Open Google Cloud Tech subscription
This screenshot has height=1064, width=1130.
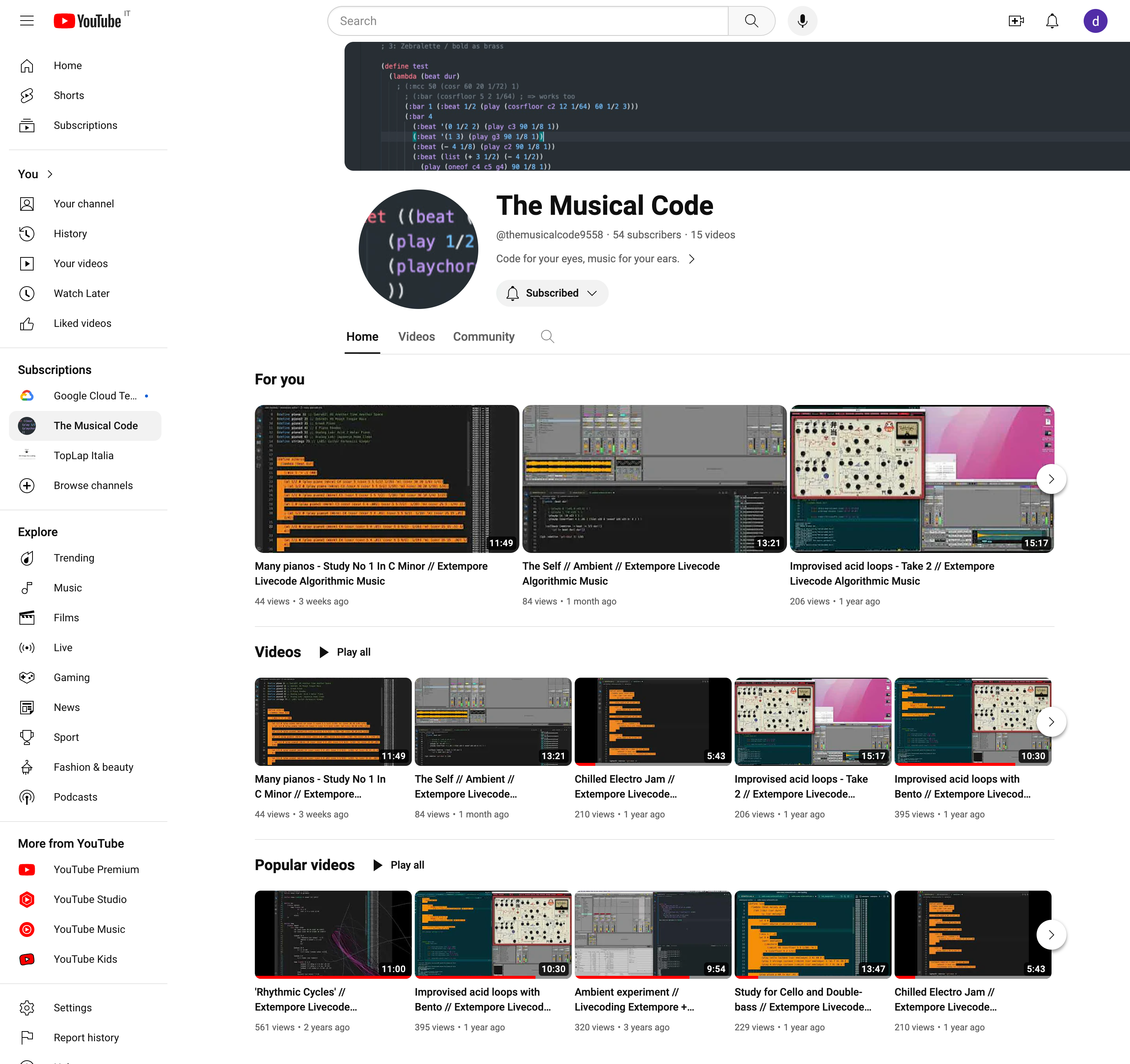point(85,396)
